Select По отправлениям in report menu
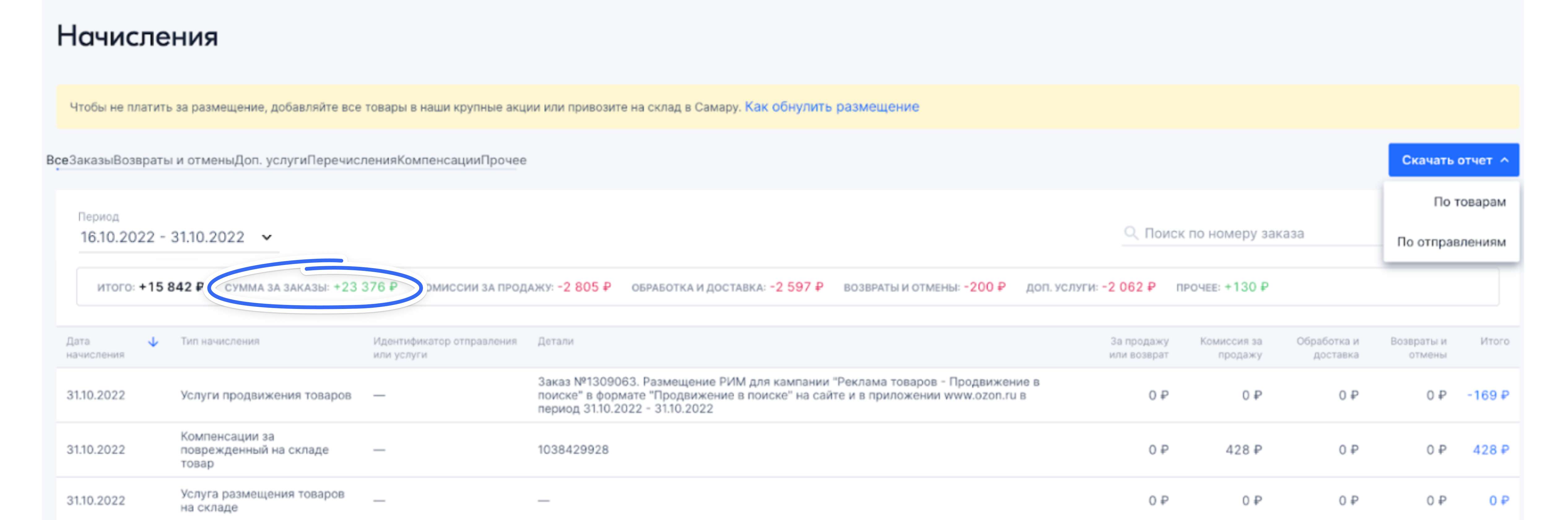The image size is (1568, 520). [x=1451, y=242]
